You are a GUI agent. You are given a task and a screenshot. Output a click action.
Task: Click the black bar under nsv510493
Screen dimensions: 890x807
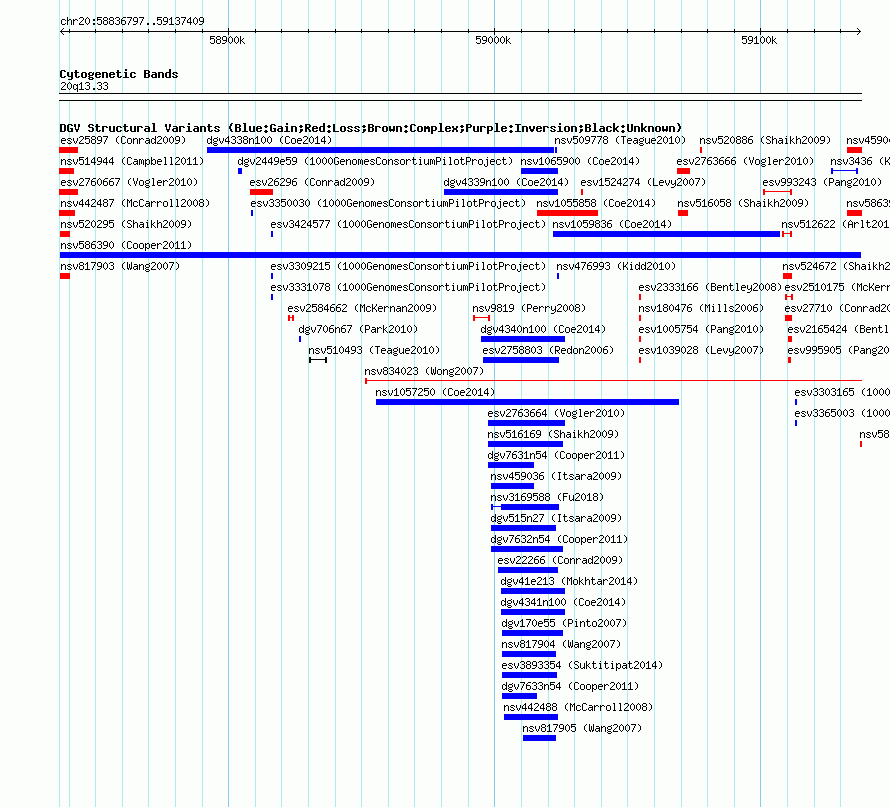tap(318, 360)
